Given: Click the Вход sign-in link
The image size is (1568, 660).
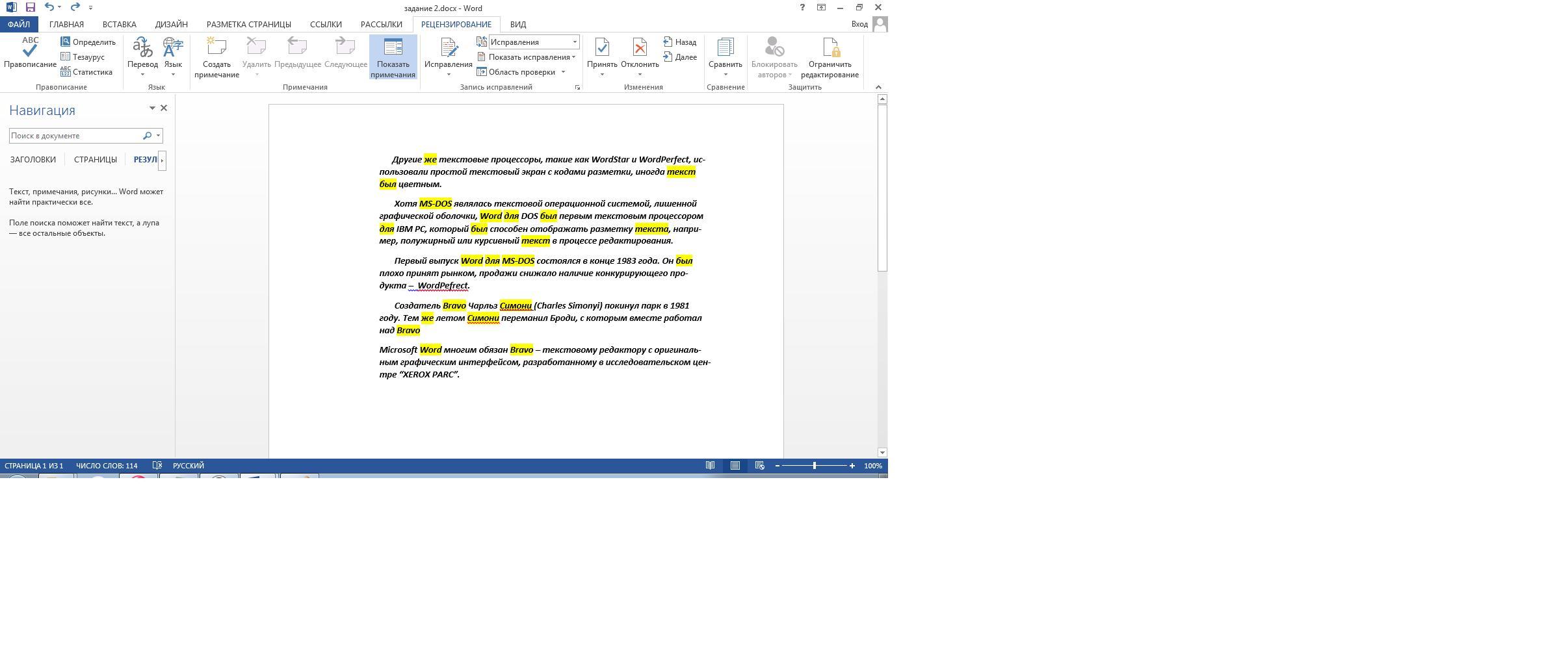Looking at the screenshot, I should tap(859, 24).
